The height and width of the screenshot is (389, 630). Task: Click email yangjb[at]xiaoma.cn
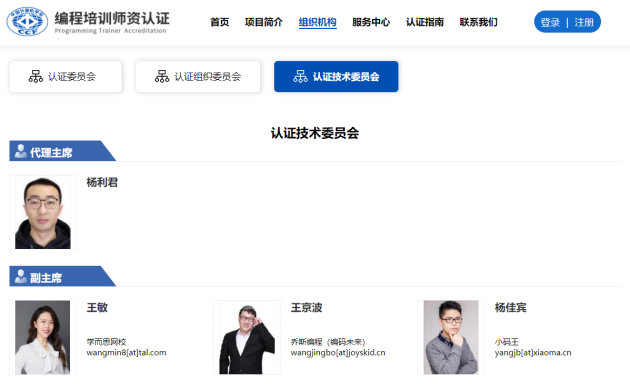[x=533, y=353]
